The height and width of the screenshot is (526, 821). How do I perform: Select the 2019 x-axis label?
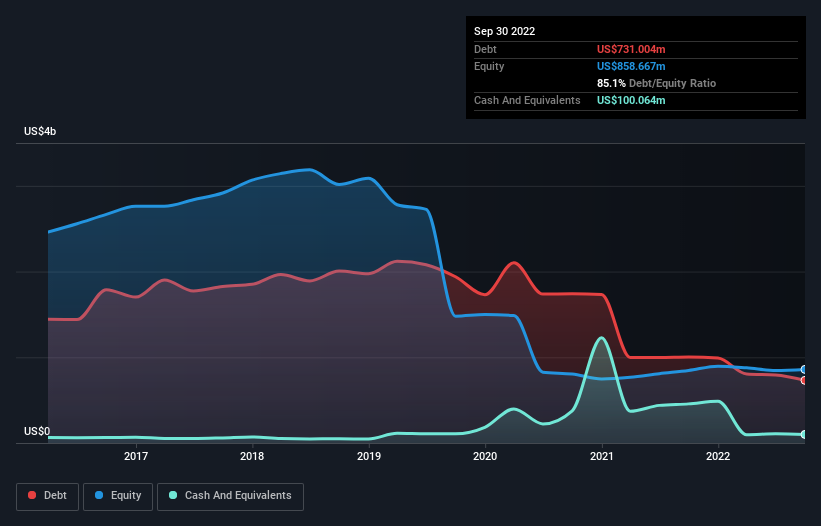pyautogui.click(x=369, y=456)
